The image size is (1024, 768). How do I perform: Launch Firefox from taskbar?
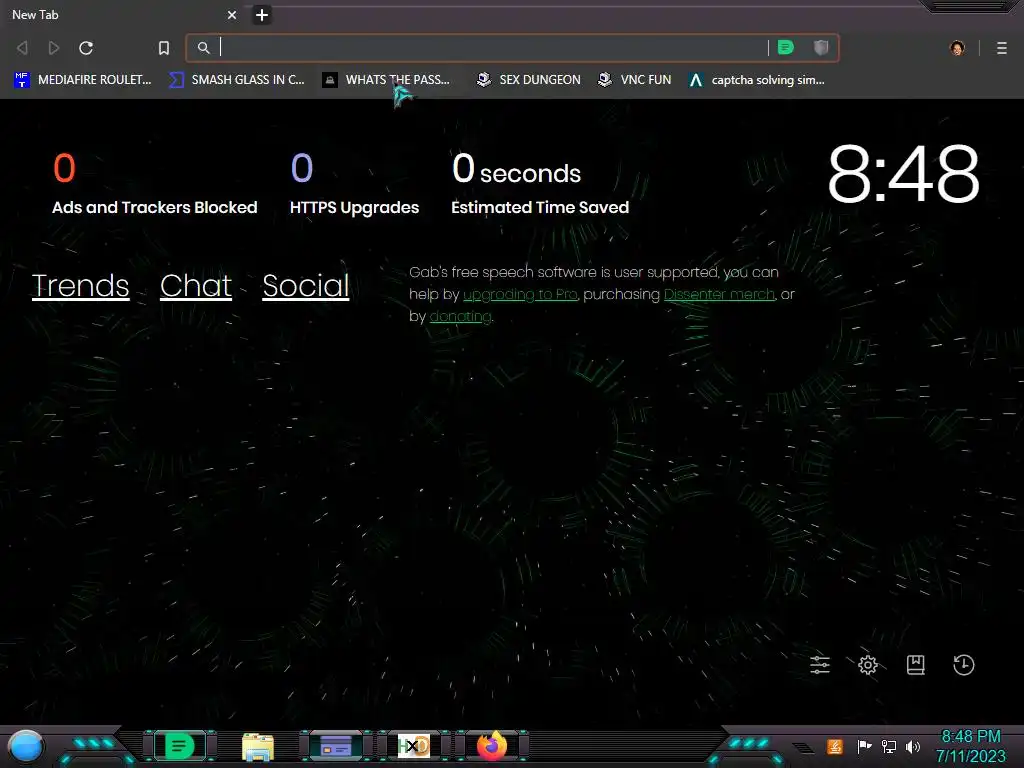492,746
